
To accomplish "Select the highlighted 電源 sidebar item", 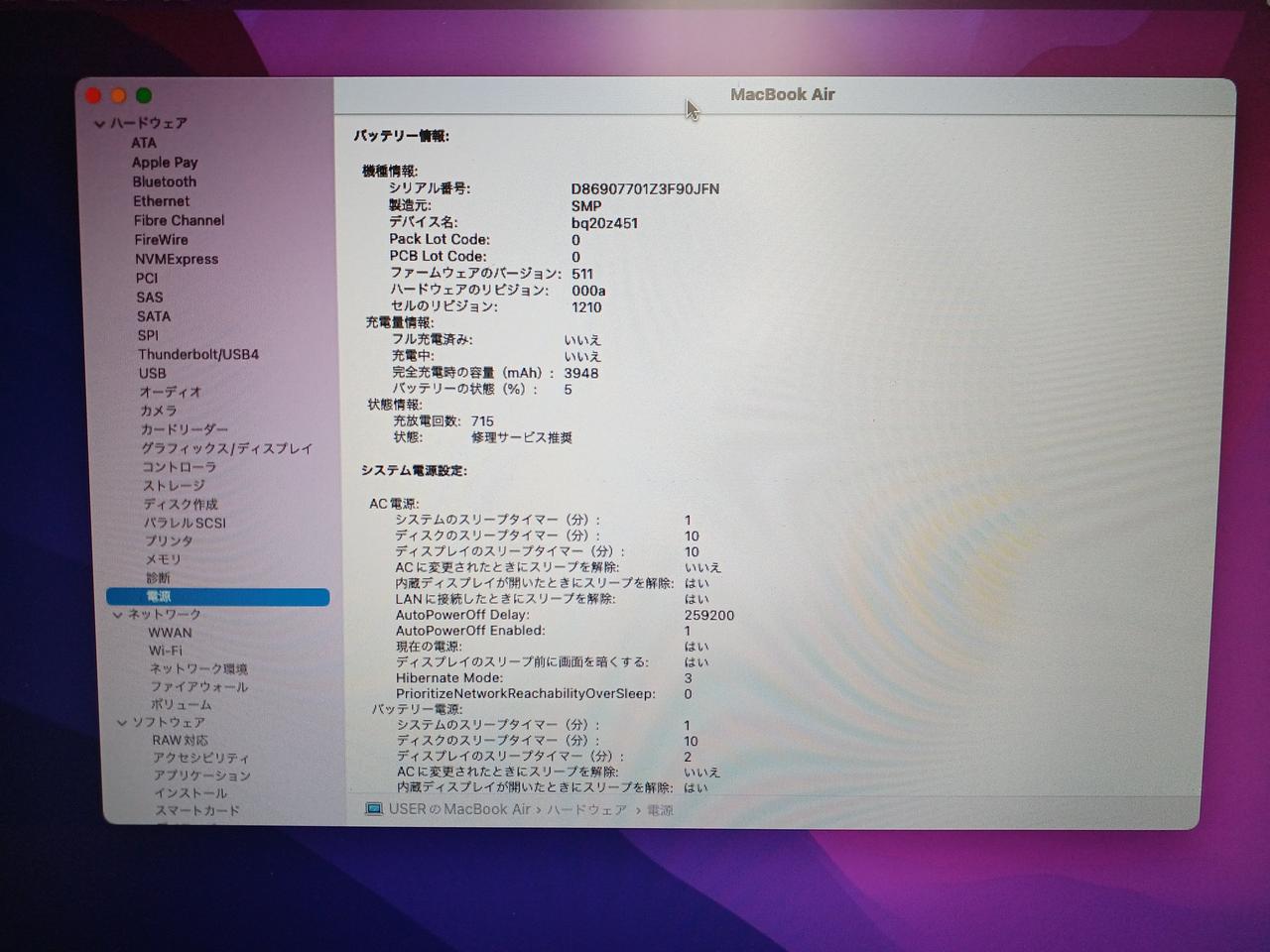I will (218, 596).
